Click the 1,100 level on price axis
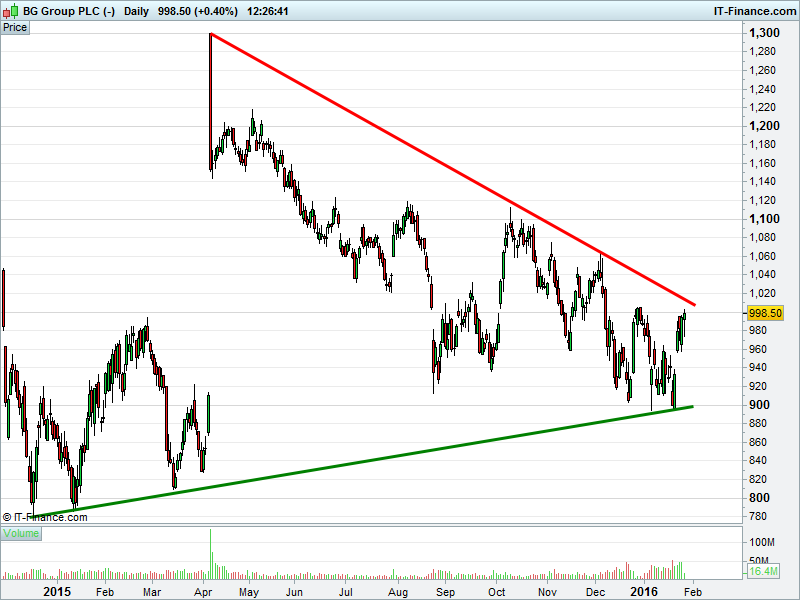This screenshot has height=600, width=800. click(x=765, y=218)
